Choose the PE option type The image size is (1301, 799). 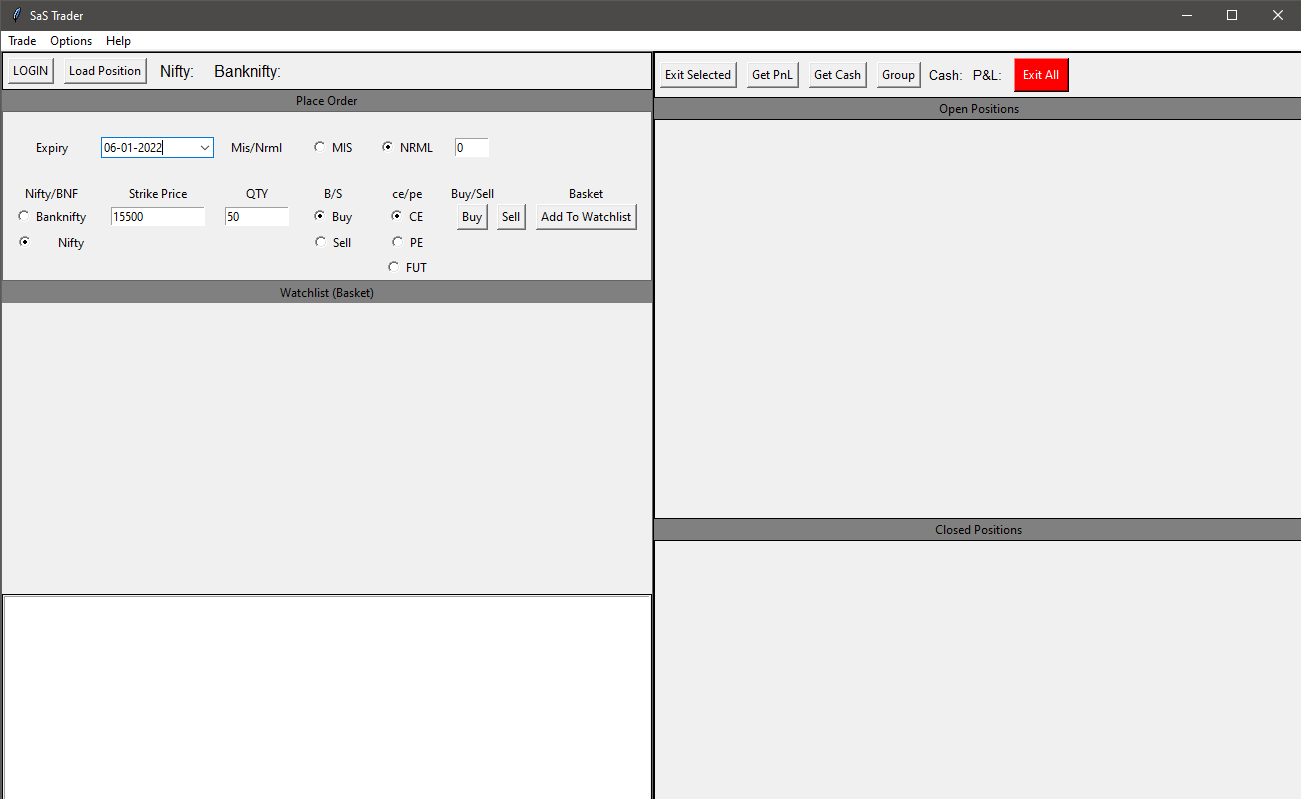tap(398, 242)
